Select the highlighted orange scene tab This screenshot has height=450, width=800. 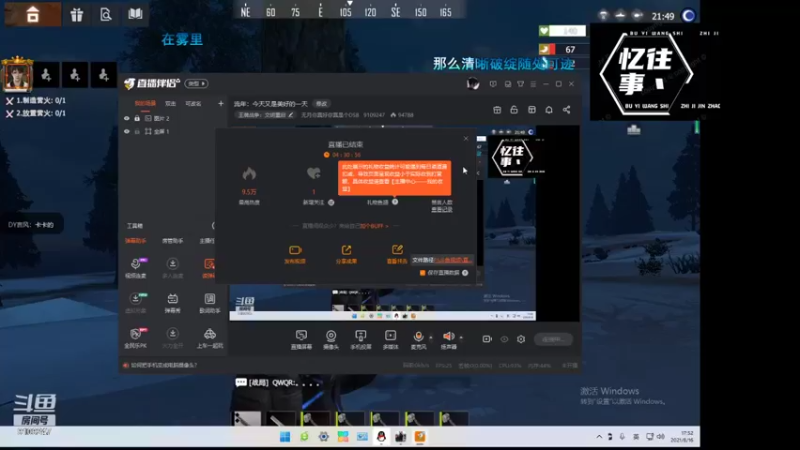145,104
